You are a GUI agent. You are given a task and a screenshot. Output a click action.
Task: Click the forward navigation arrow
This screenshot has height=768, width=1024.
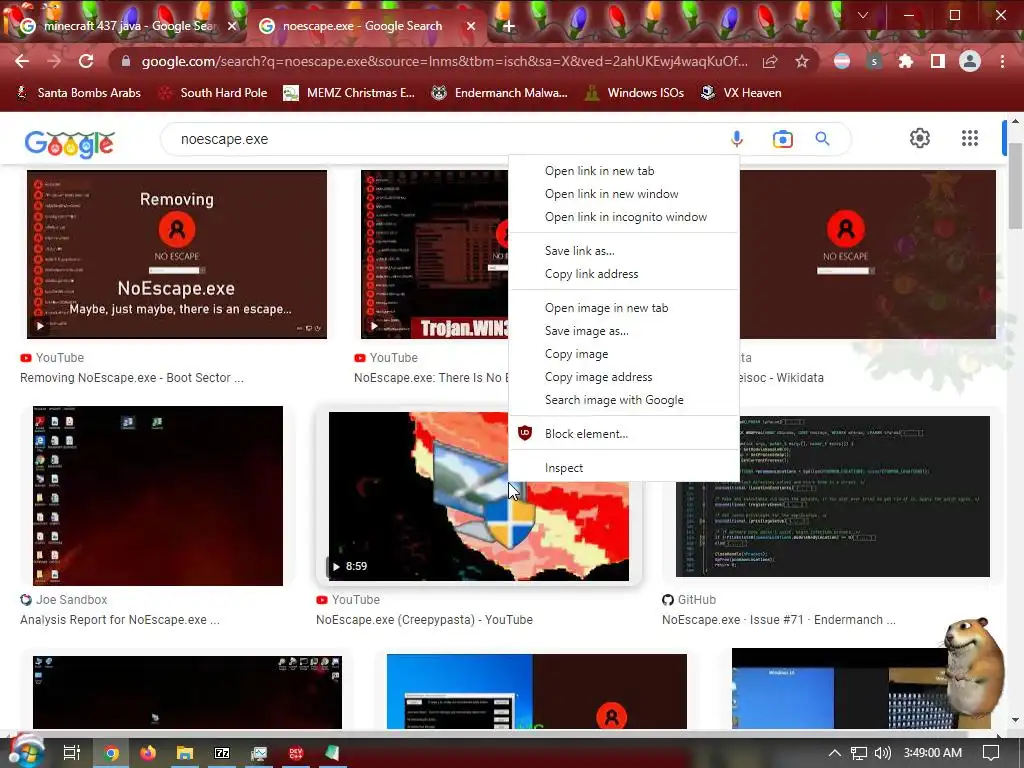tap(54, 61)
